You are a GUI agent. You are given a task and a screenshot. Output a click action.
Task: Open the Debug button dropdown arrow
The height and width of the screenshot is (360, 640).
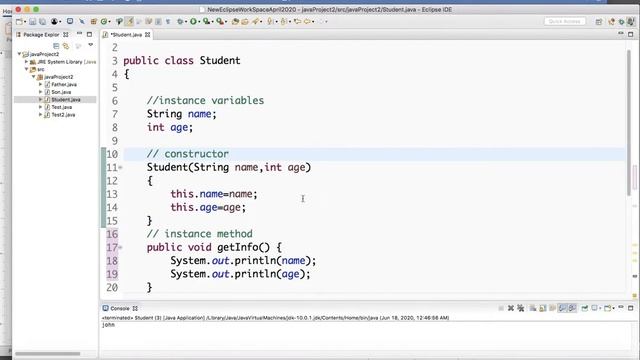click(186, 22)
